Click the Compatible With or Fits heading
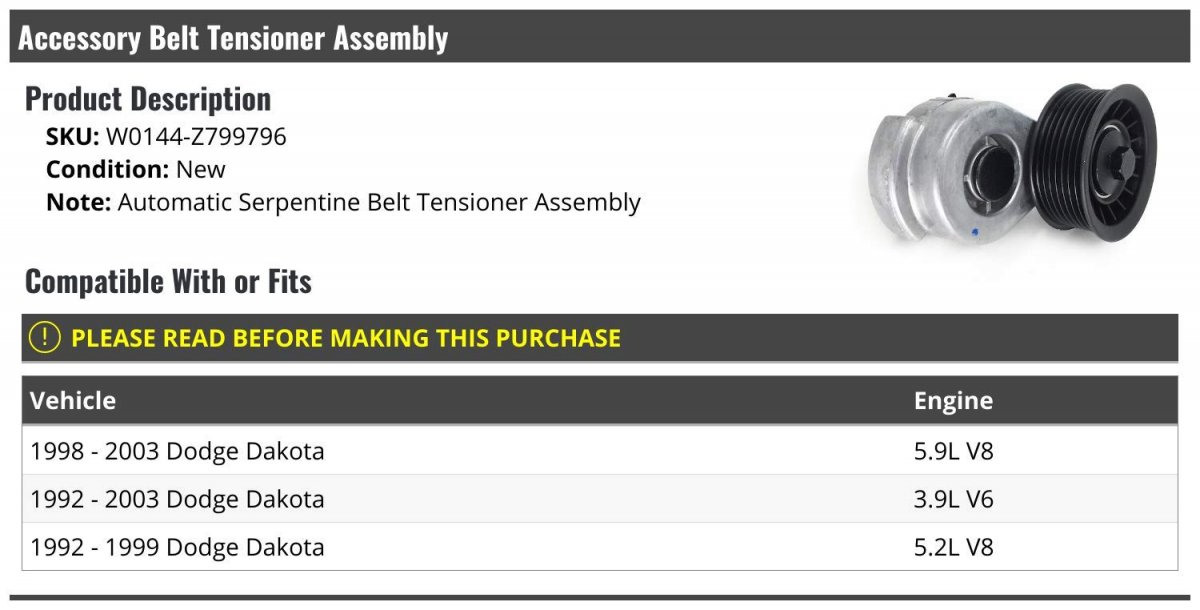The height and width of the screenshot is (610, 1200). point(168,282)
